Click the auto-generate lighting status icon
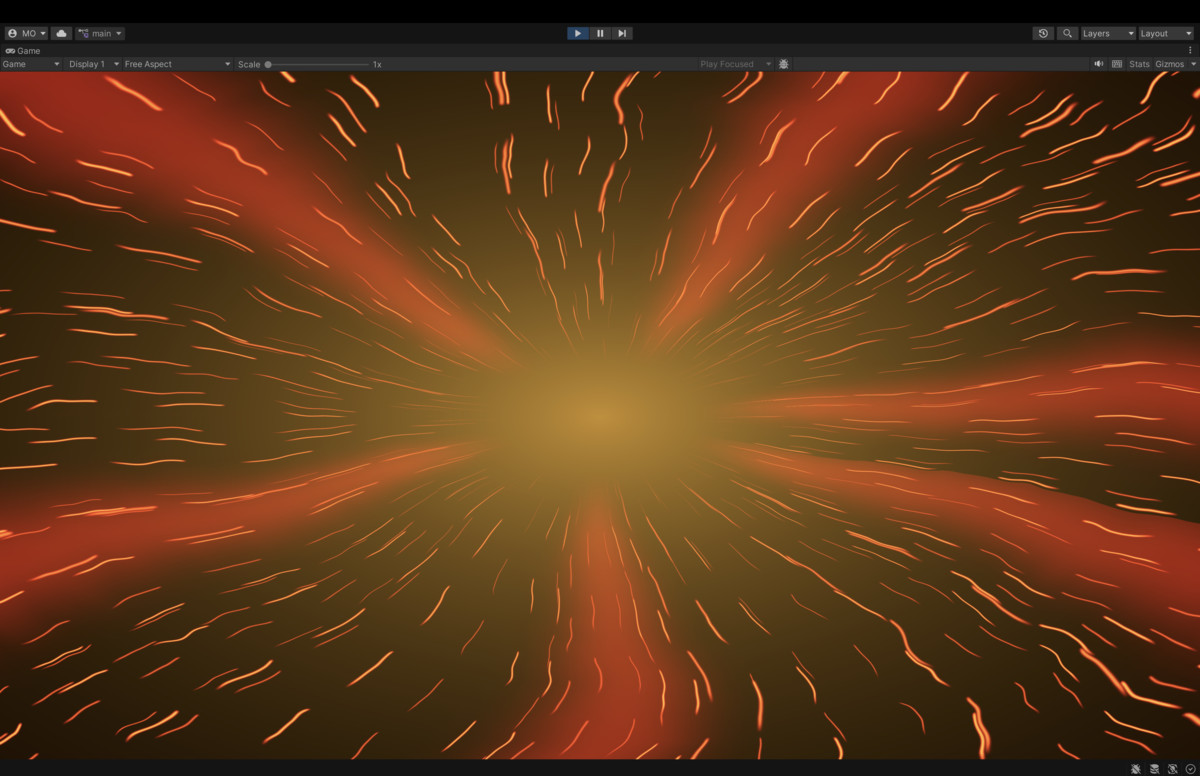 [1173, 769]
